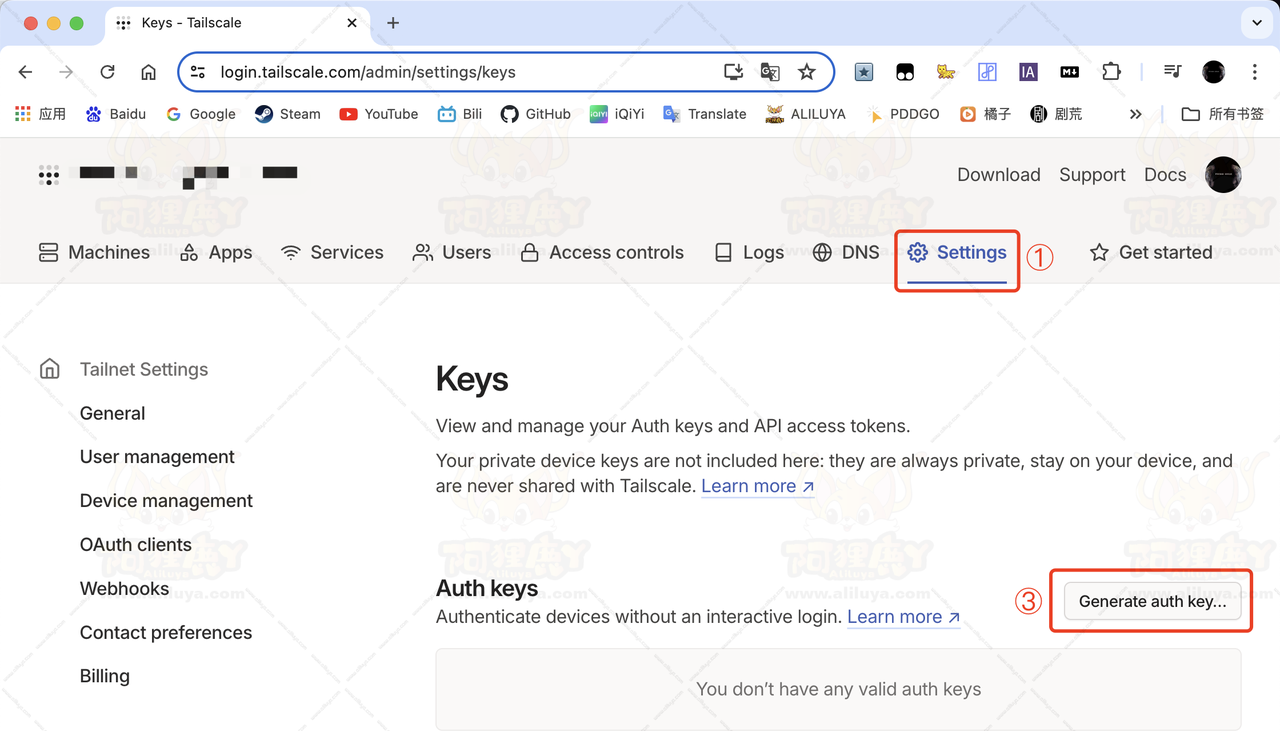Viewport: 1280px width, 731px height.
Task: Open the Access controls tab
Action: pos(602,253)
